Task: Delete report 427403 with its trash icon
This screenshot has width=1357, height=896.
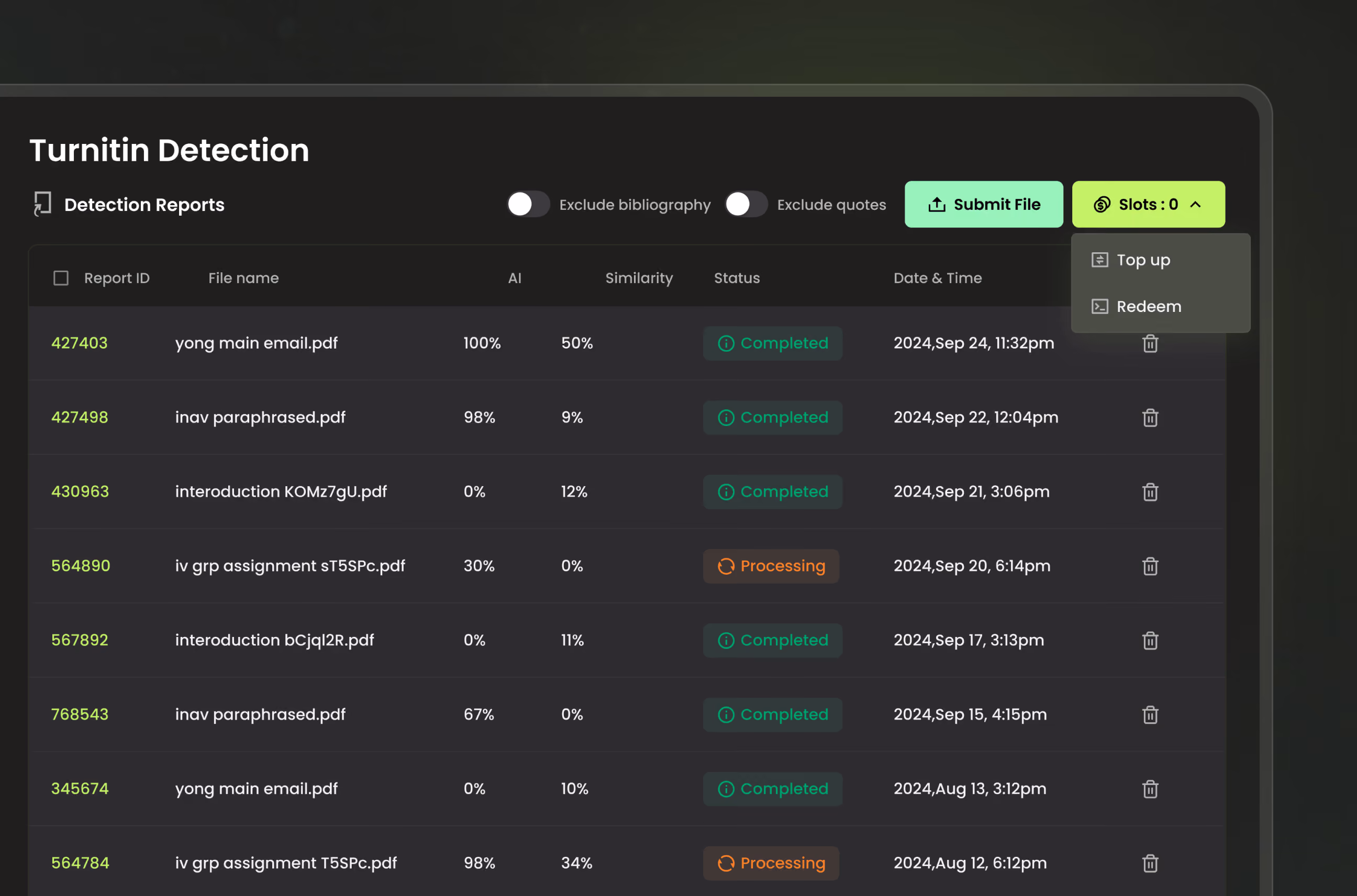Action: (x=1150, y=343)
